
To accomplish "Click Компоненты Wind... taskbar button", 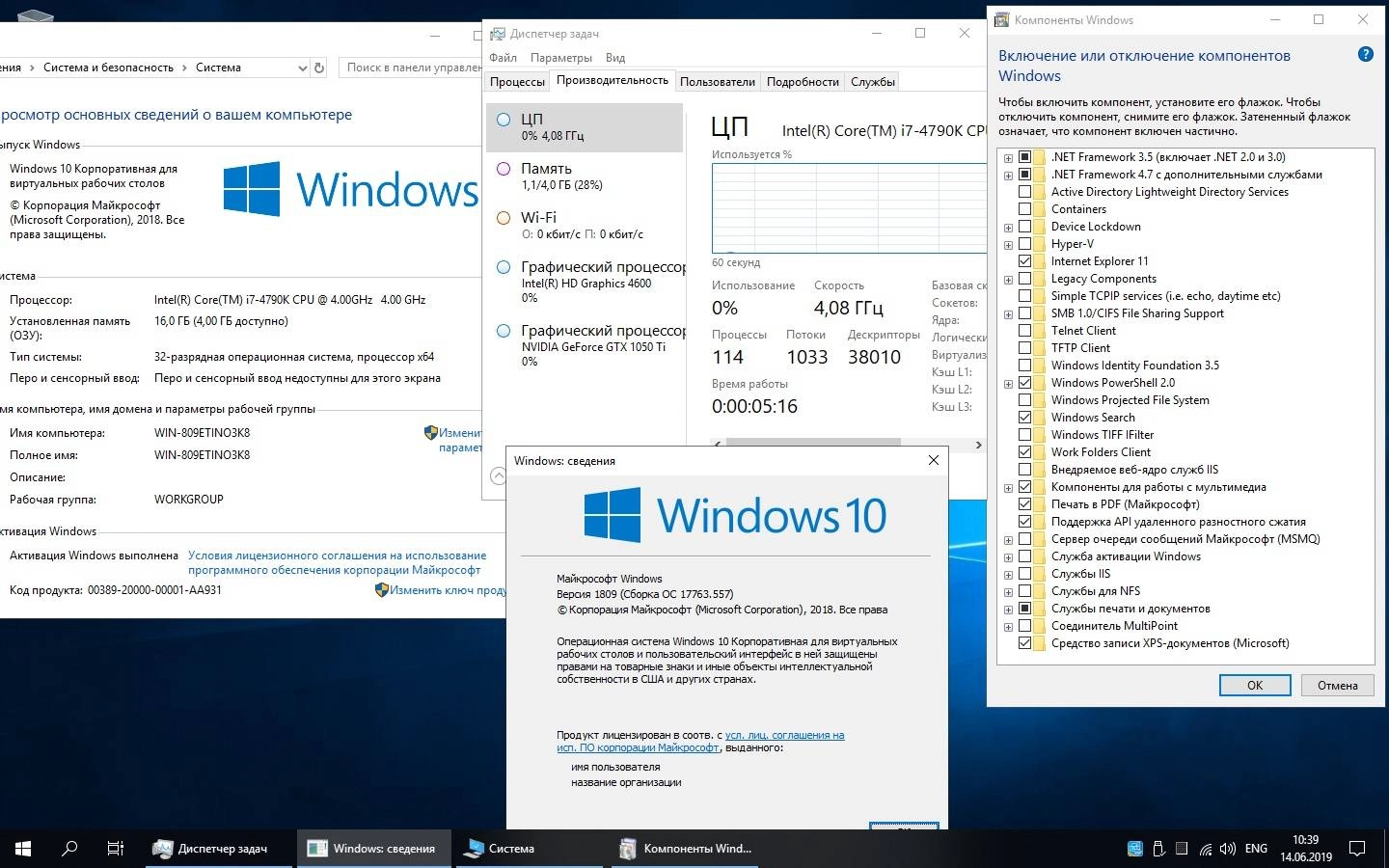I will pos(686,849).
